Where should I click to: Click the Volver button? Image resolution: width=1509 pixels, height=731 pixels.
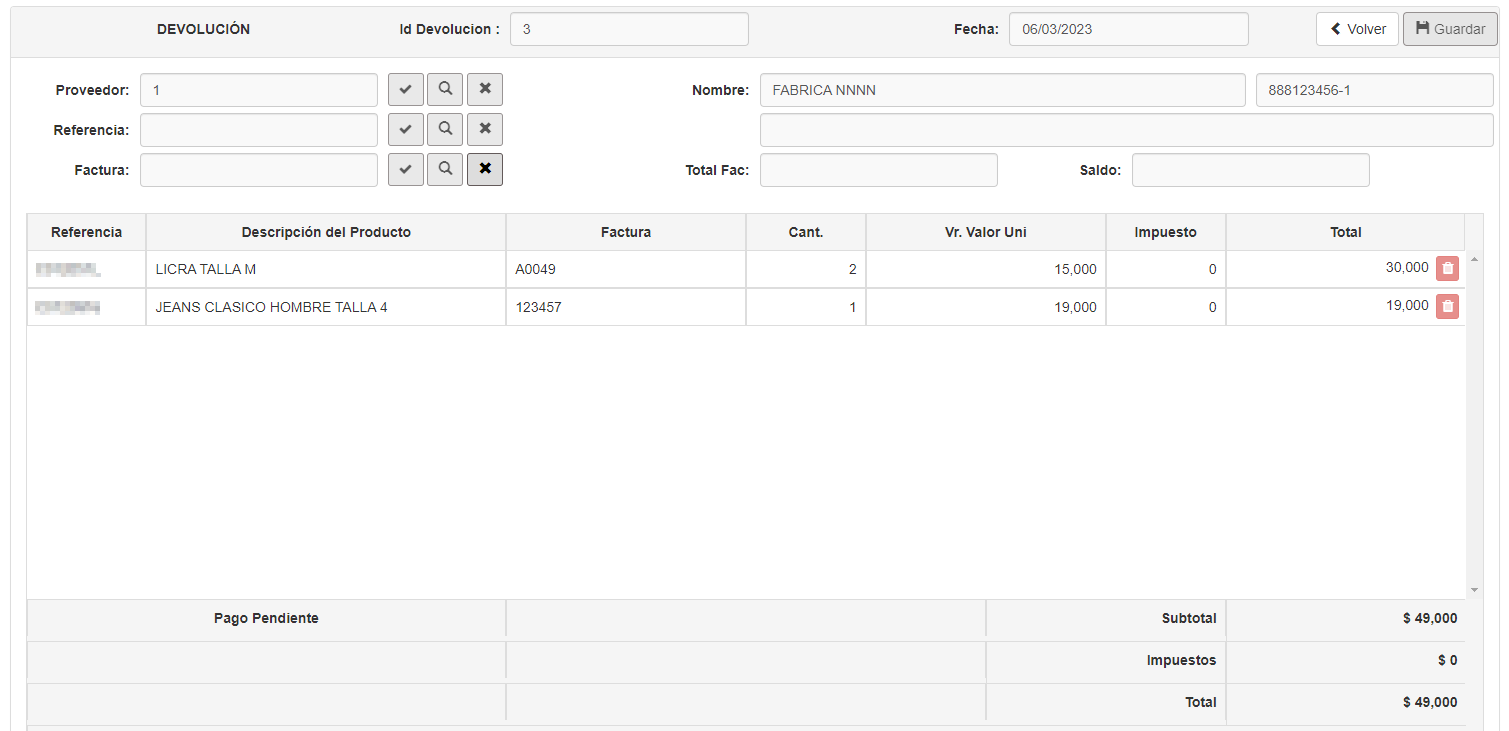[1357, 29]
